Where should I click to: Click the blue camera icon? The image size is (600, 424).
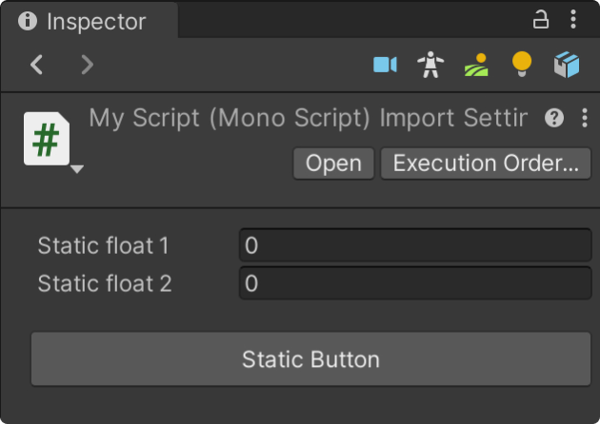385,65
